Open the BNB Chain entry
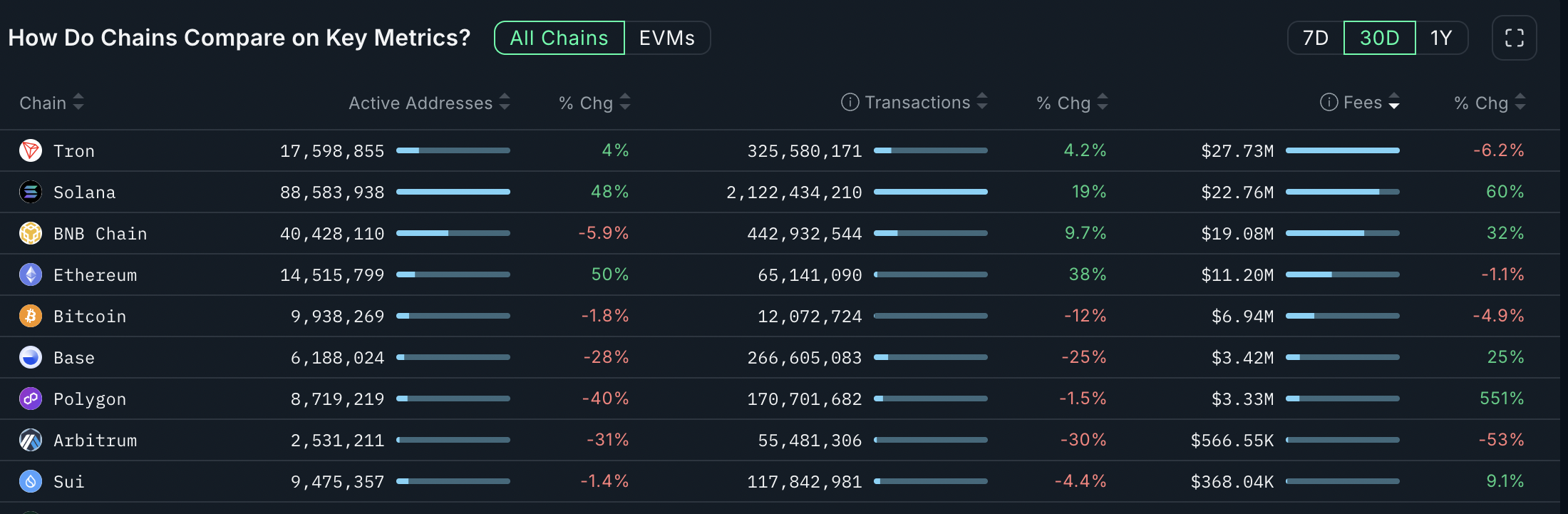 coord(100,233)
